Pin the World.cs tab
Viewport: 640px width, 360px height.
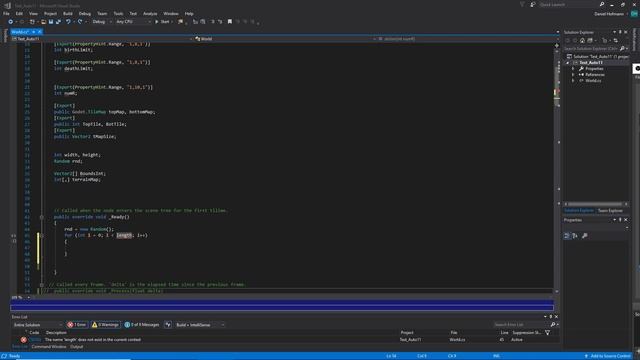[x=33, y=32]
